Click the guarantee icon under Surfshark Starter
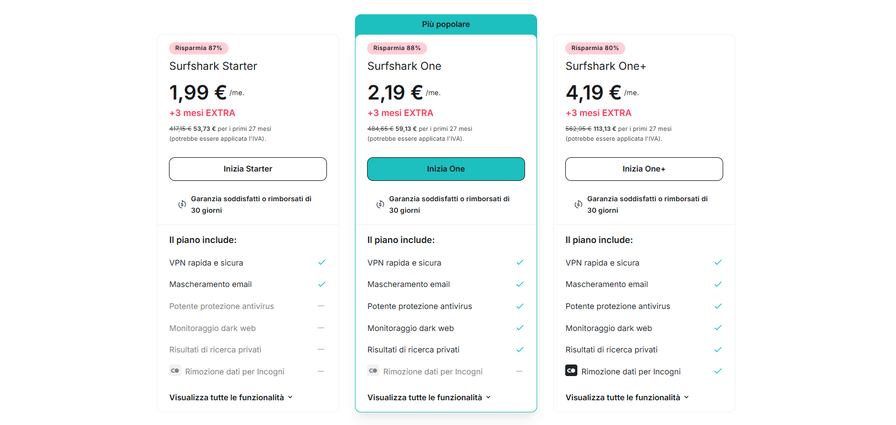Image resolution: width=896 pixels, height=425 pixels. pyautogui.click(x=182, y=204)
